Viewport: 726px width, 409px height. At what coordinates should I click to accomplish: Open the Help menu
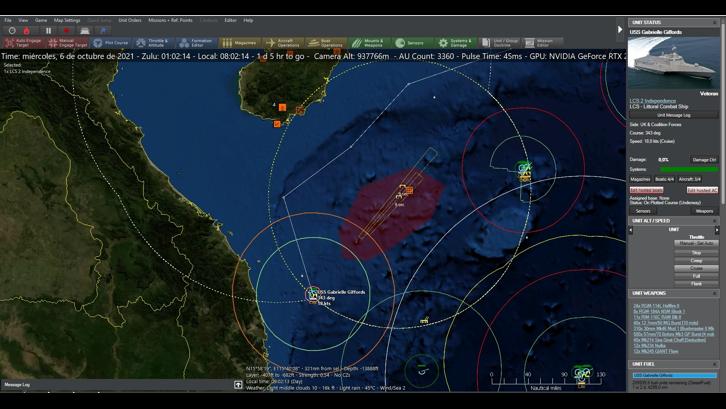[x=248, y=20]
